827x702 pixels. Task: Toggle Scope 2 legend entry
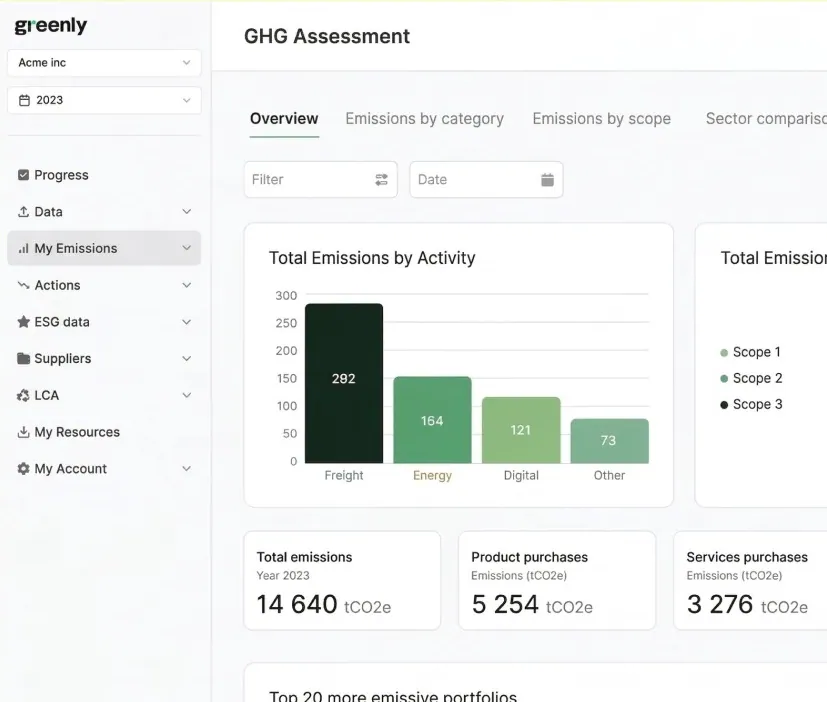pos(751,379)
